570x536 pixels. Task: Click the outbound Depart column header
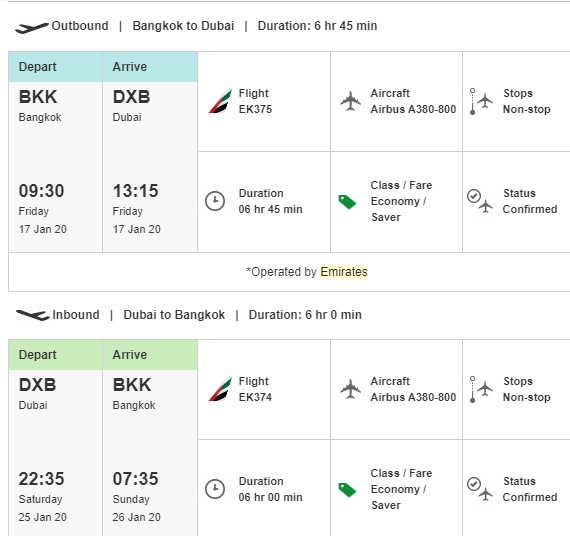click(x=55, y=67)
